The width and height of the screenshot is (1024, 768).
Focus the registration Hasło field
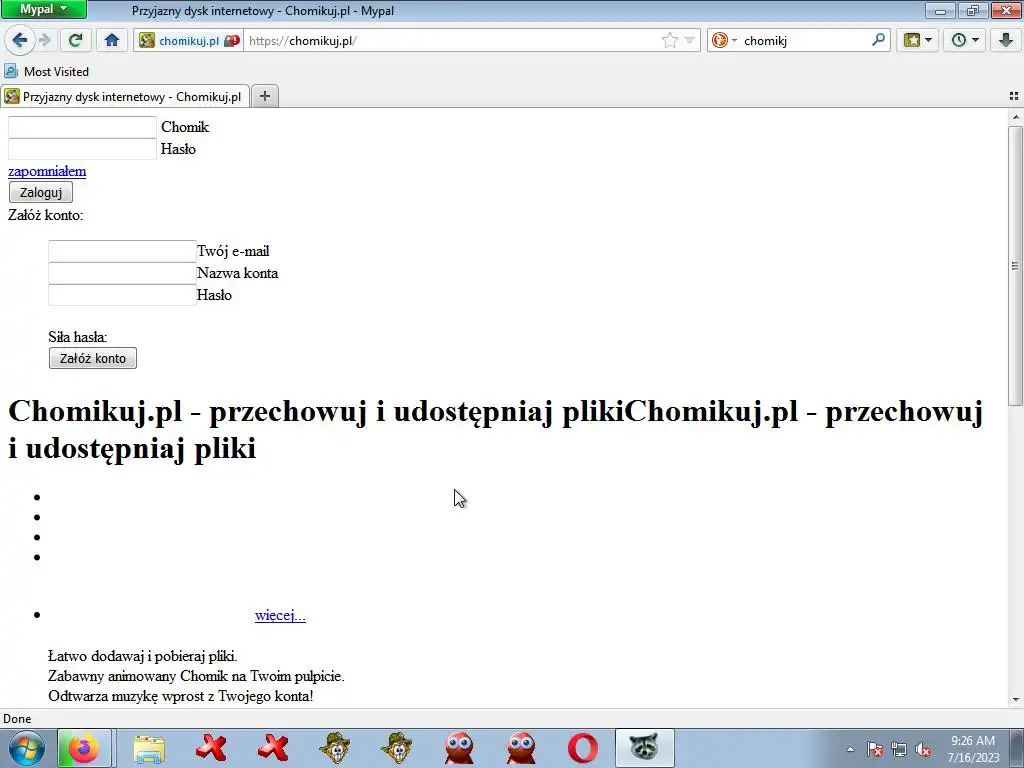pos(123,295)
